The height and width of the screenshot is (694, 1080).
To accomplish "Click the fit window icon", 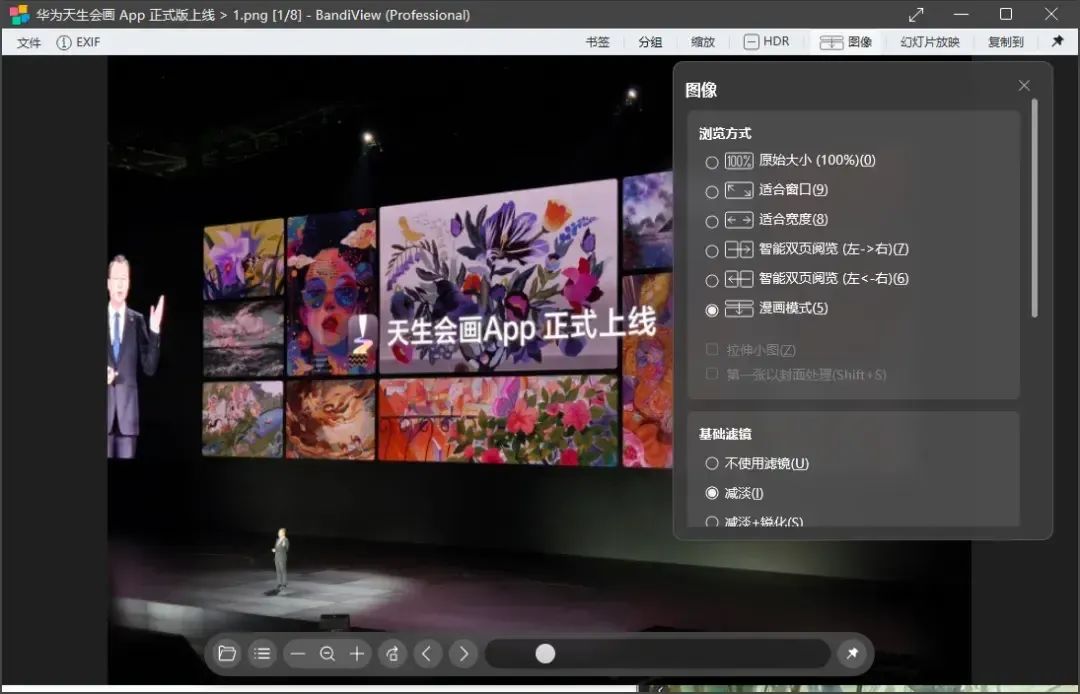I will pos(739,190).
